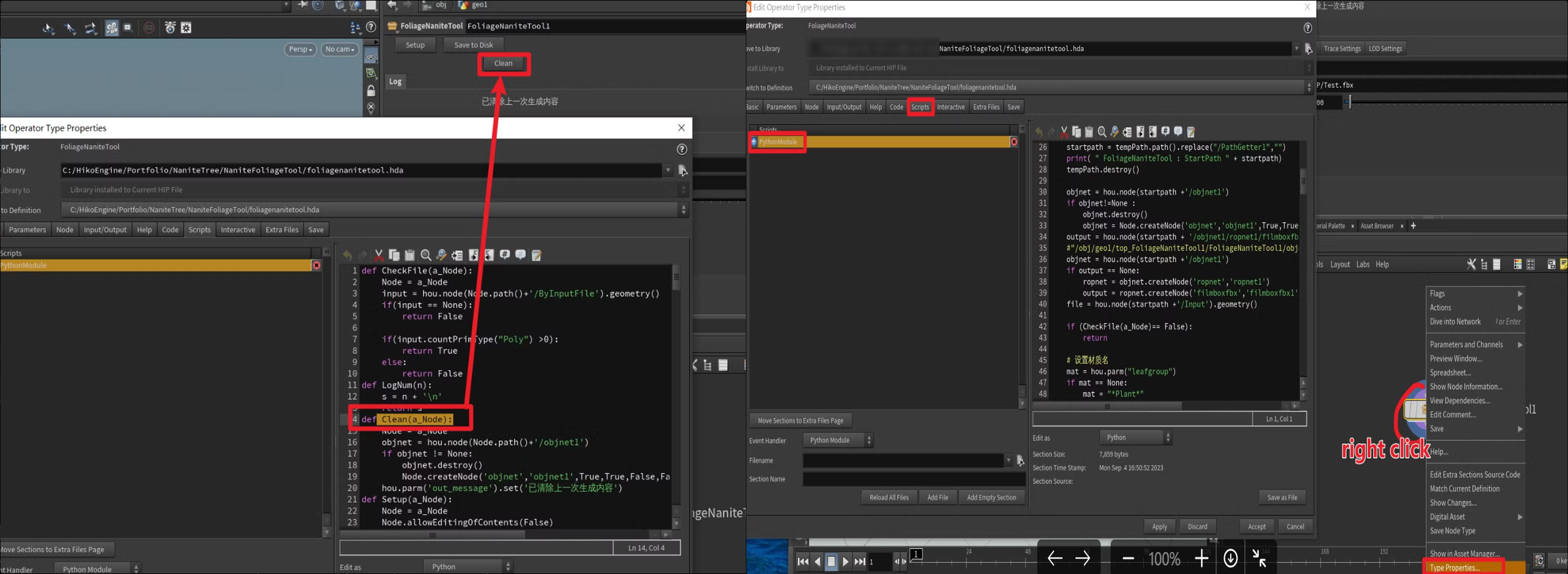Click the snapshot camera icon in viewport toolbar

point(170,27)
